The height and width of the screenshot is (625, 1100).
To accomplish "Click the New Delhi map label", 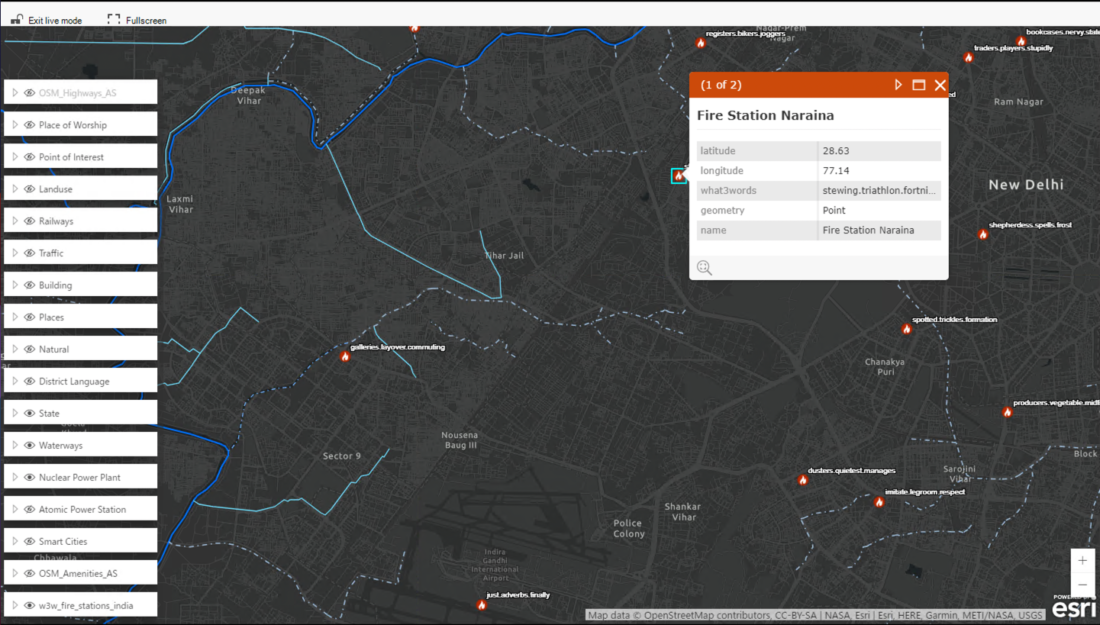I will tap(1026, 184).
